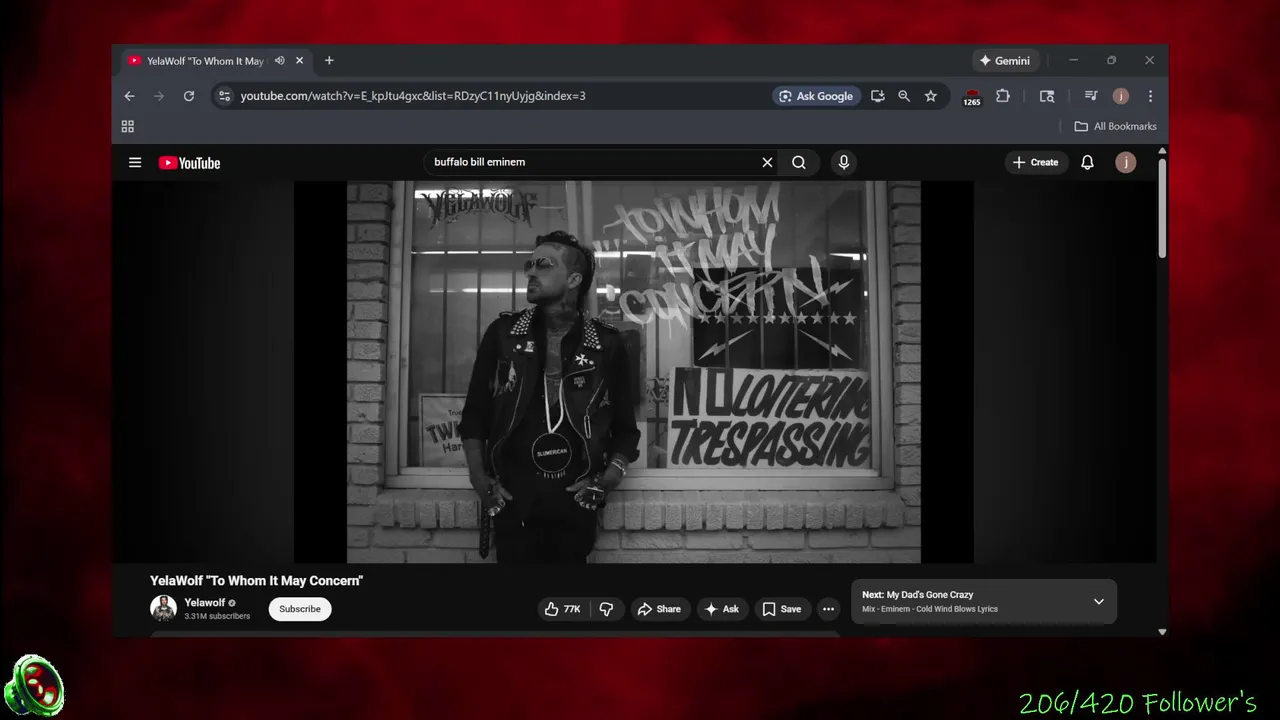This screenshot has height=720, width=1280.
Task: Restore down the Chrome window
Action: click(1111, 60)
